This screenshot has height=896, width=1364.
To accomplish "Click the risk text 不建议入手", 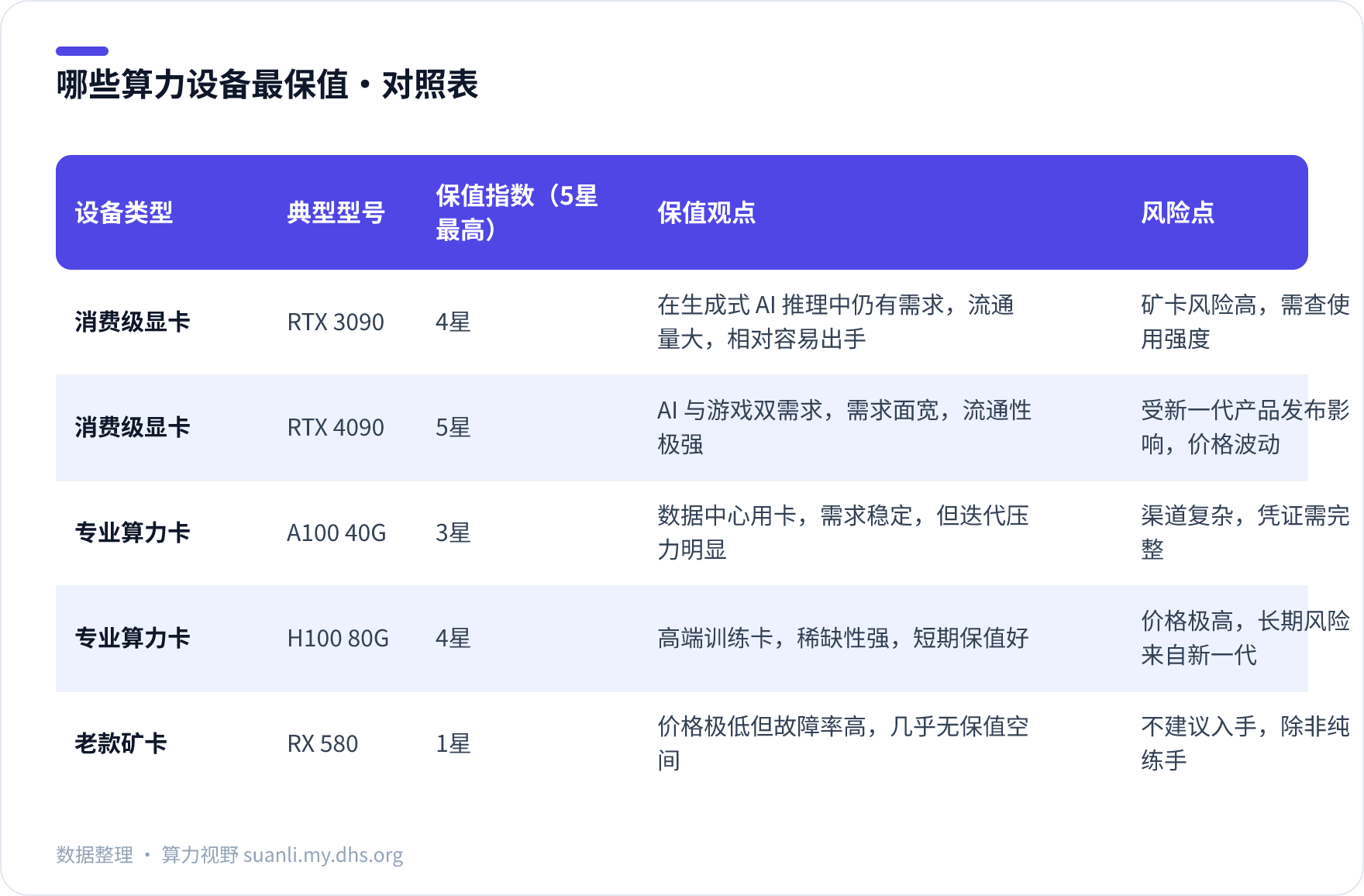I will coord(1199,727).
